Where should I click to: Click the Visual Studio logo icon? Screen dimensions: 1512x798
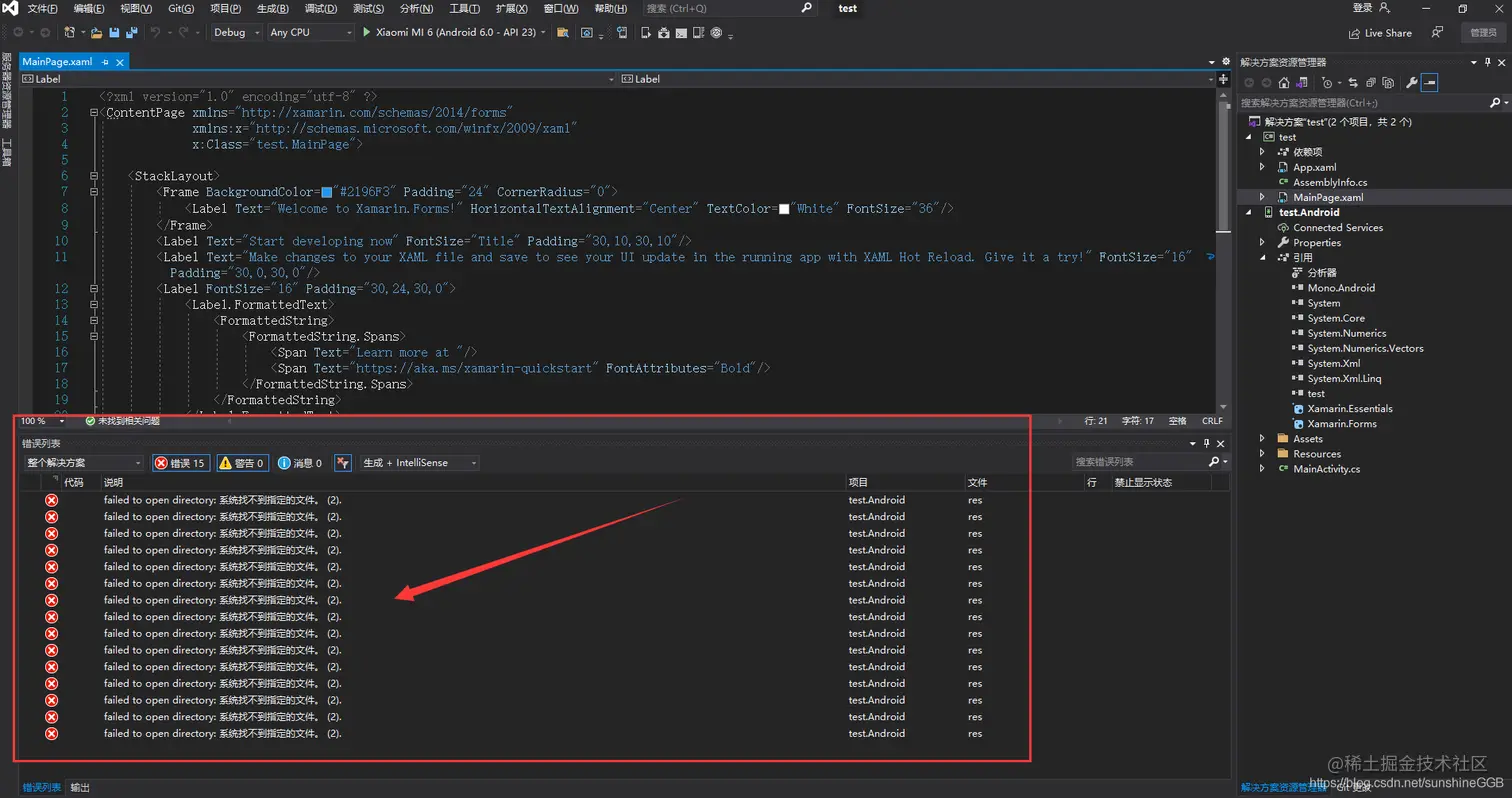click(x=9, y=8)
